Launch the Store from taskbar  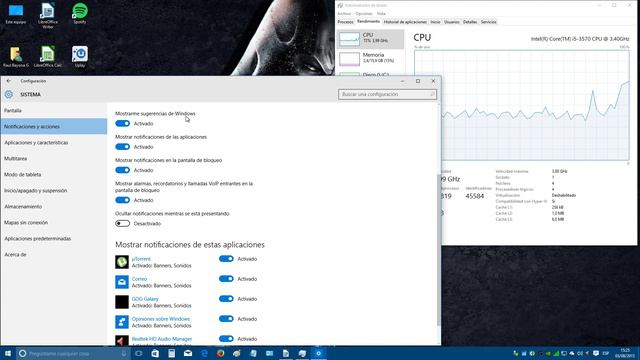pos(155,353)
